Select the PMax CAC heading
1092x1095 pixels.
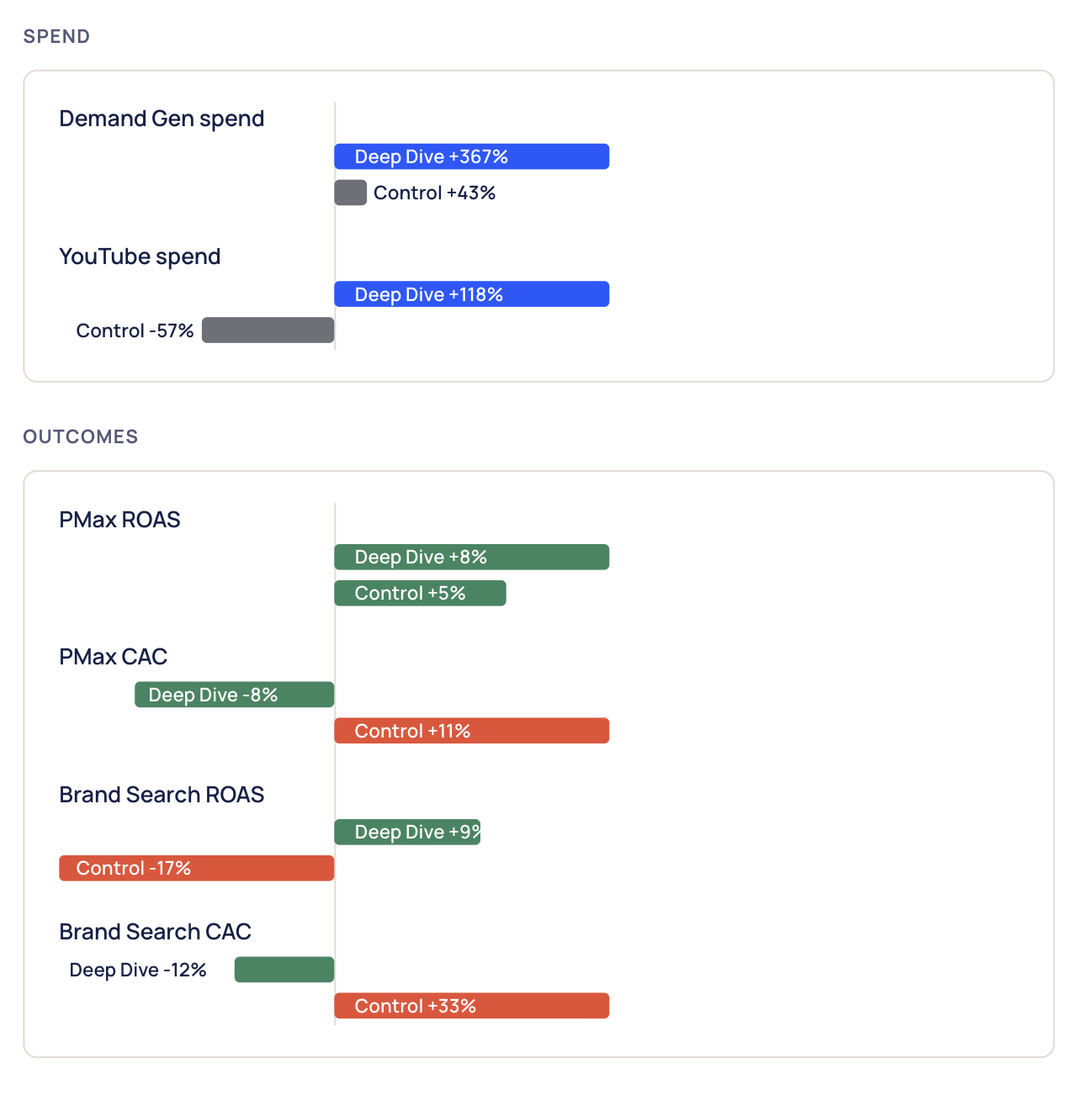tap(114, 657)
